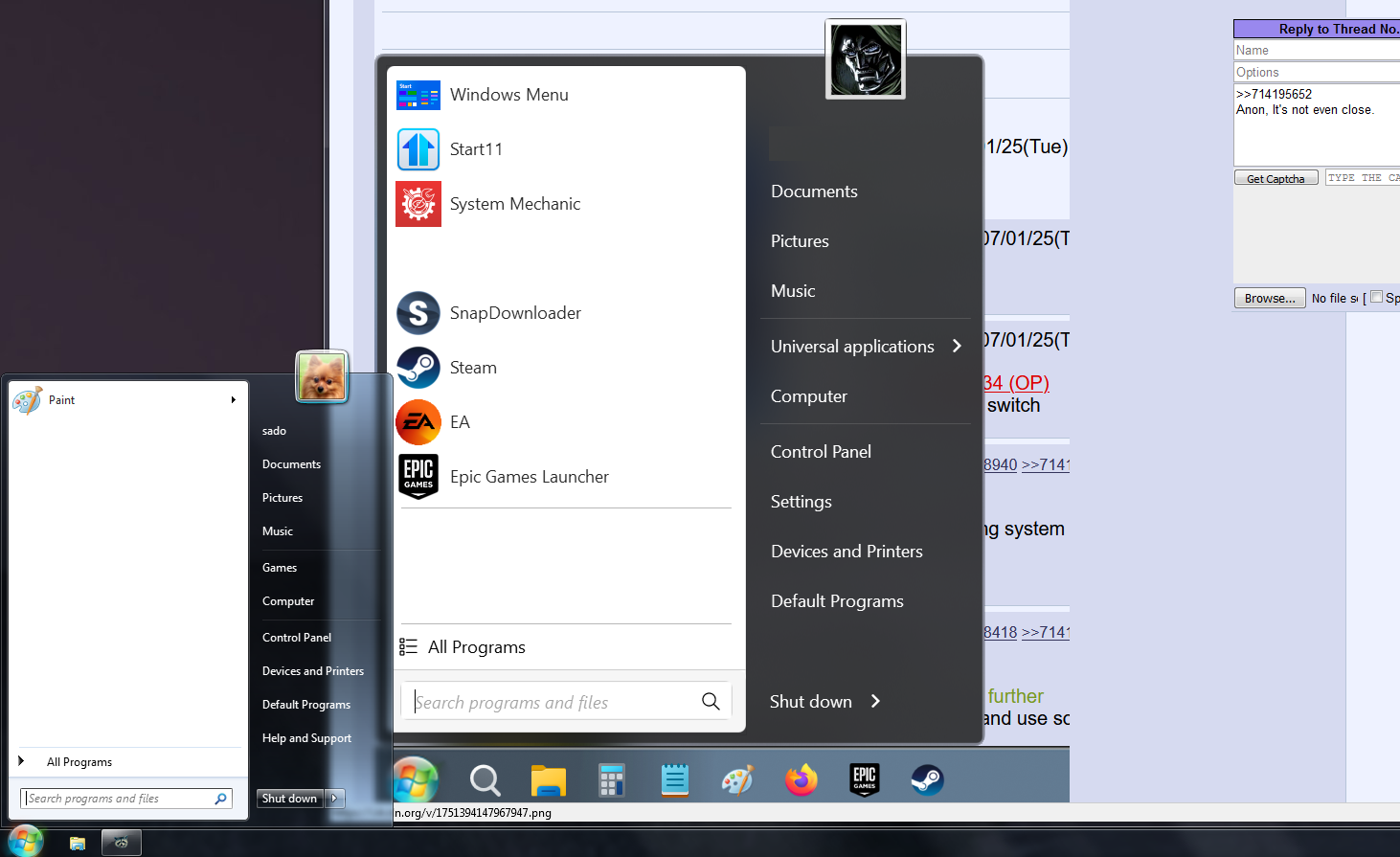This screenshot has width=1400, height=857.
Task: Click the magnifier in the large menu's search box
Action: [711, 701]
